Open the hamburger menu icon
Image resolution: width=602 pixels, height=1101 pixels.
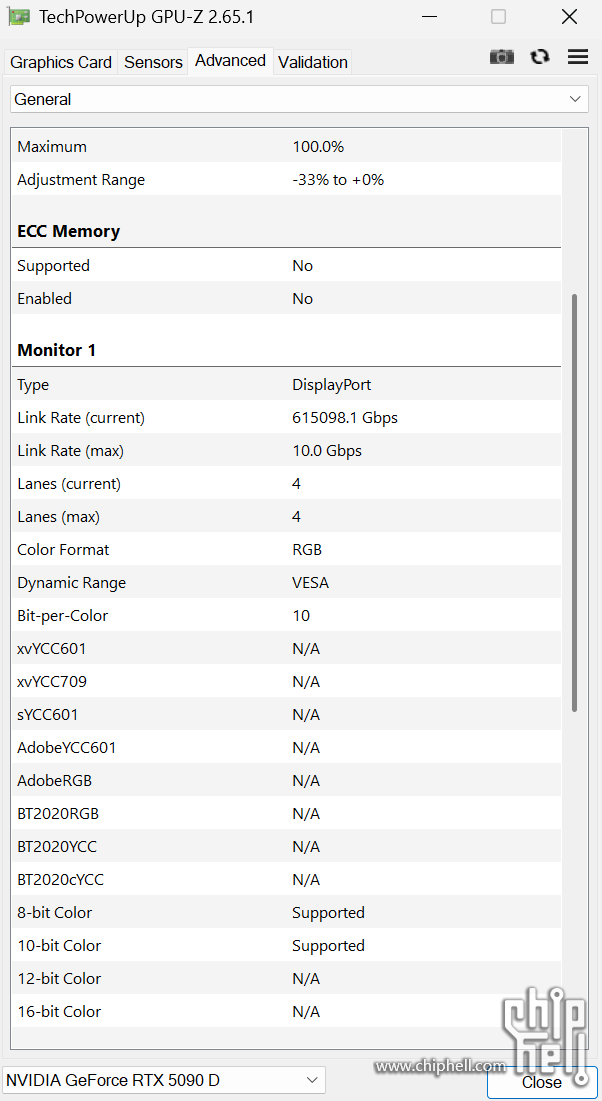click(578, 57)
